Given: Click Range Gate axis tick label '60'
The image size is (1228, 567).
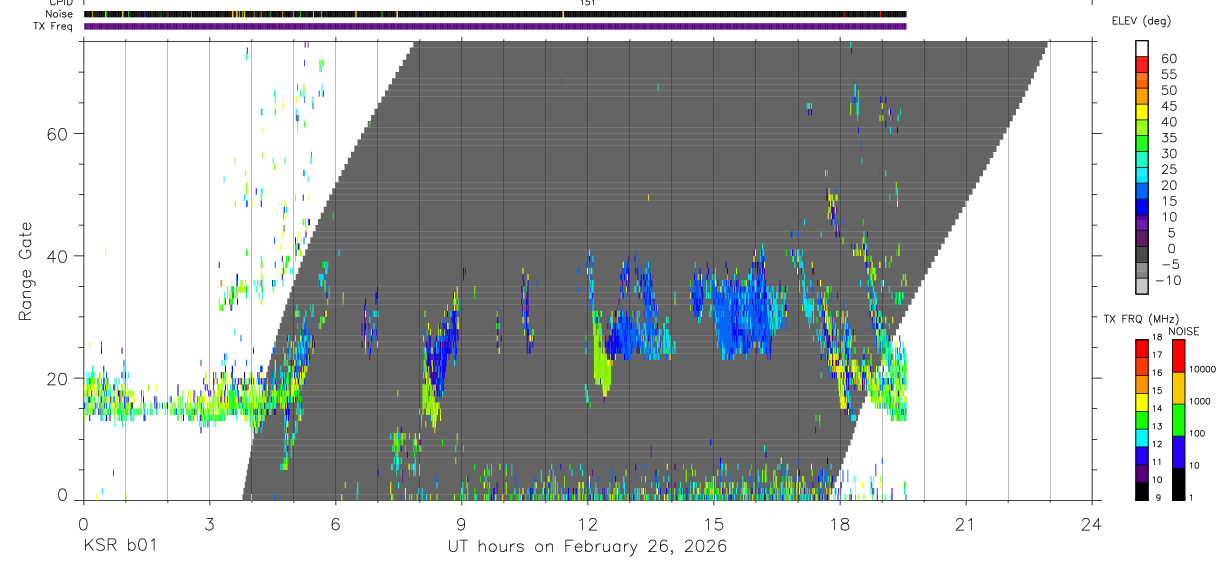Looking at the screenshot, I should point(58,134).
